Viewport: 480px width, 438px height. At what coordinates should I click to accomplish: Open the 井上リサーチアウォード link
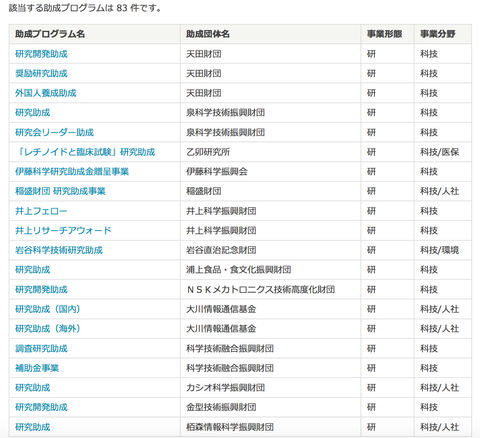(x=63, y=231)
